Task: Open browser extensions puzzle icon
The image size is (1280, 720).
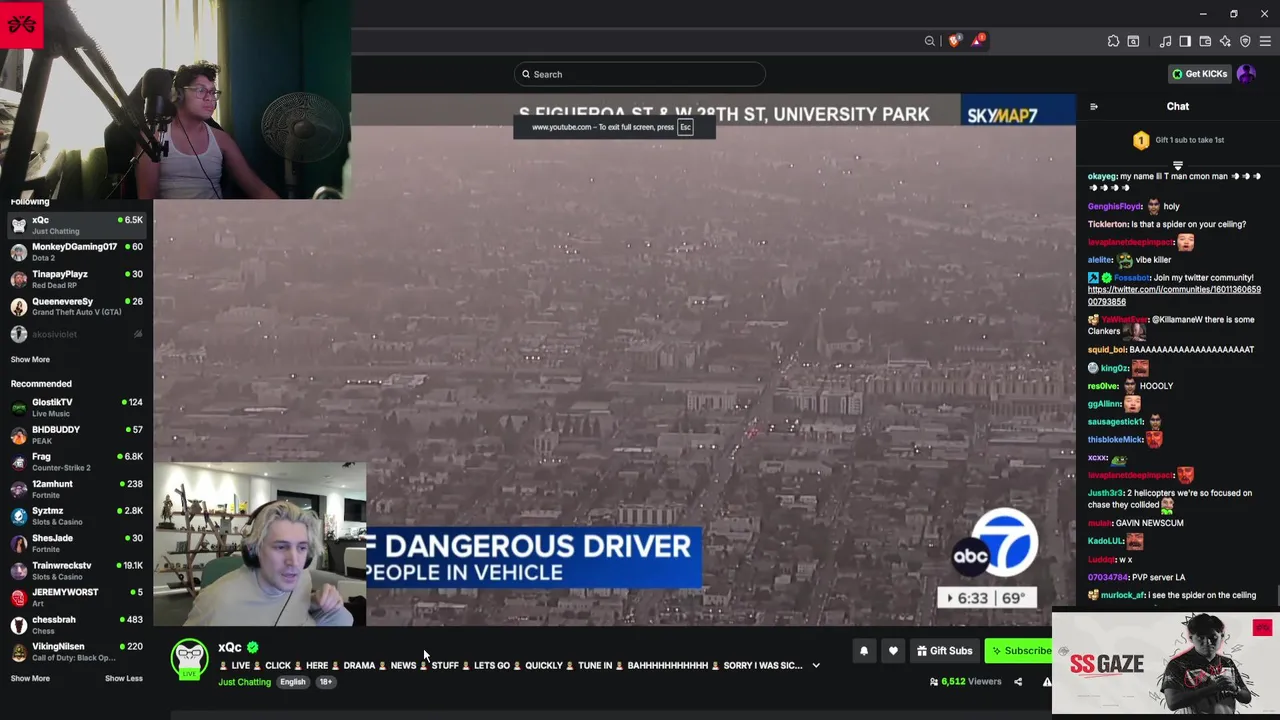Action: pyautogui.click(x=1113, y=41)
